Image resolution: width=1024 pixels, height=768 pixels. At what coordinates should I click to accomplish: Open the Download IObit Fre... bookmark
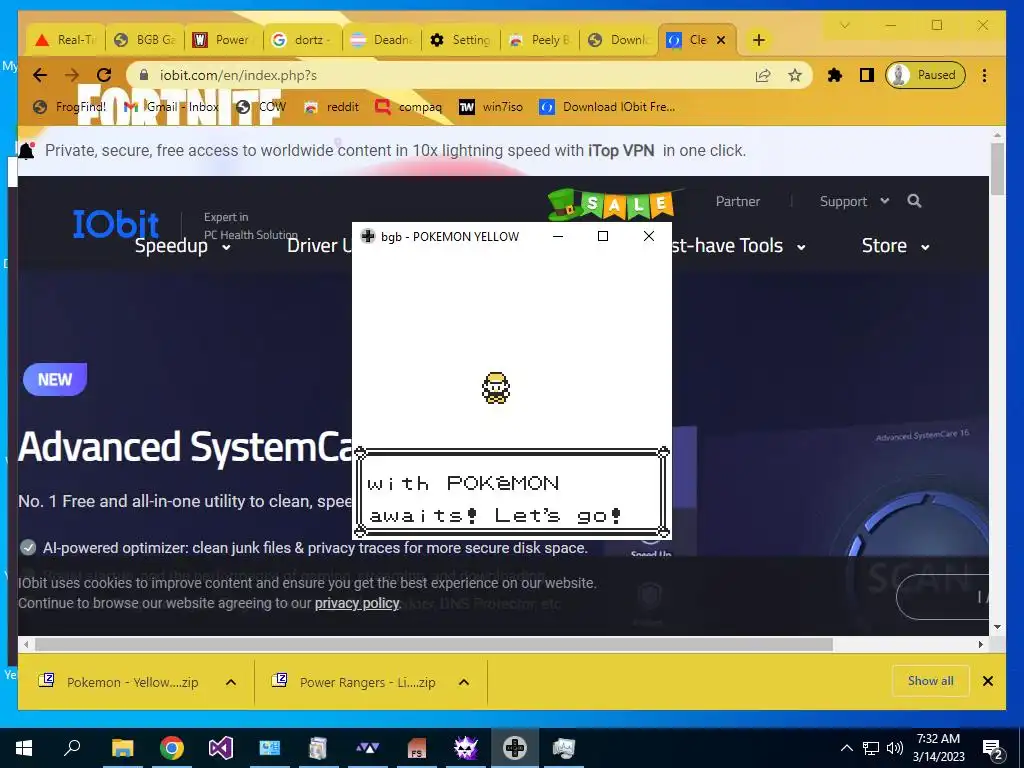[607, 107]
